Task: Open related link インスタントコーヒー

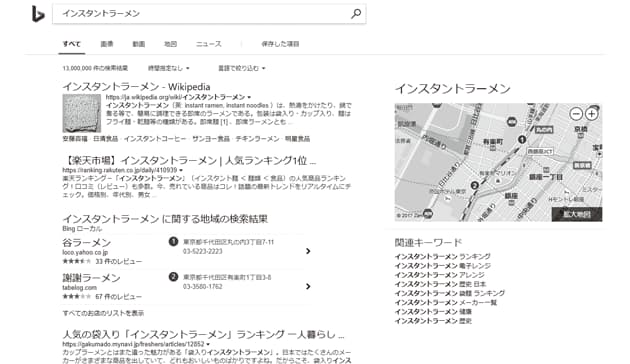Action: pyautogui.click(x=155, y=139)
